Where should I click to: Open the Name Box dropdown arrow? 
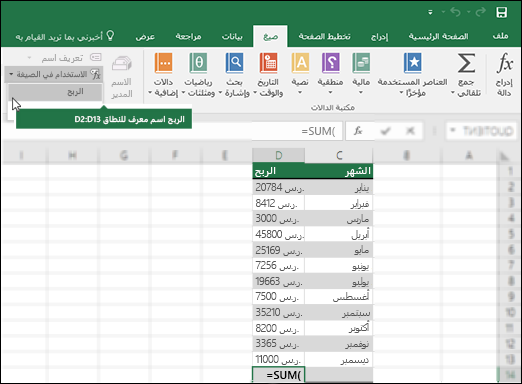click(x=452, y=131)
